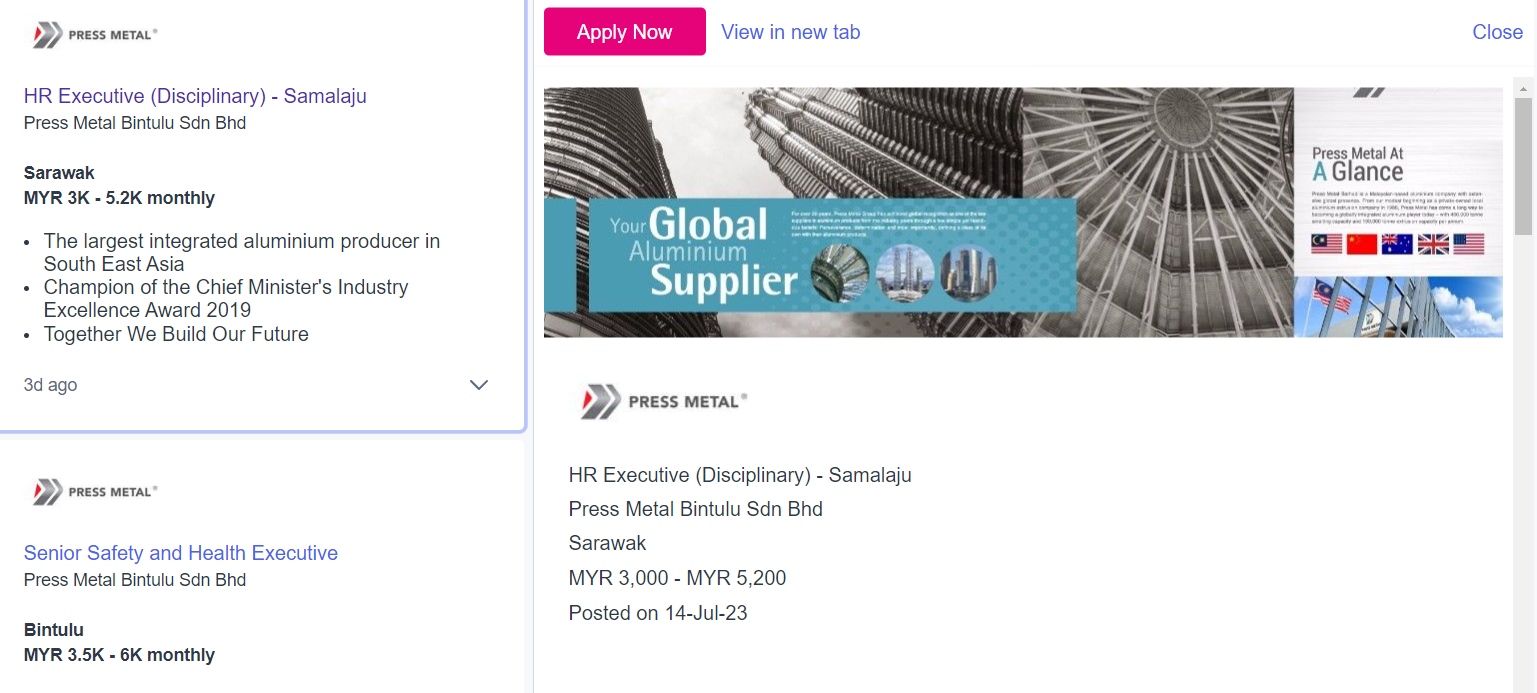Click the Malaysia flag icon in banner
The height and width of the screenshot is (693, 1537).
[1326, 244]
